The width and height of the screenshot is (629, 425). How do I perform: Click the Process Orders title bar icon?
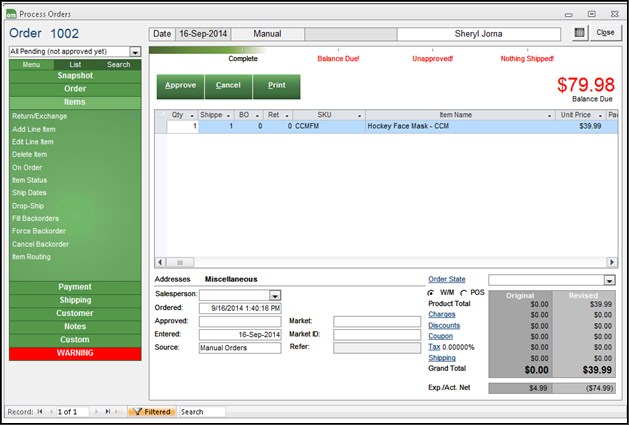(x=9, y=13)
